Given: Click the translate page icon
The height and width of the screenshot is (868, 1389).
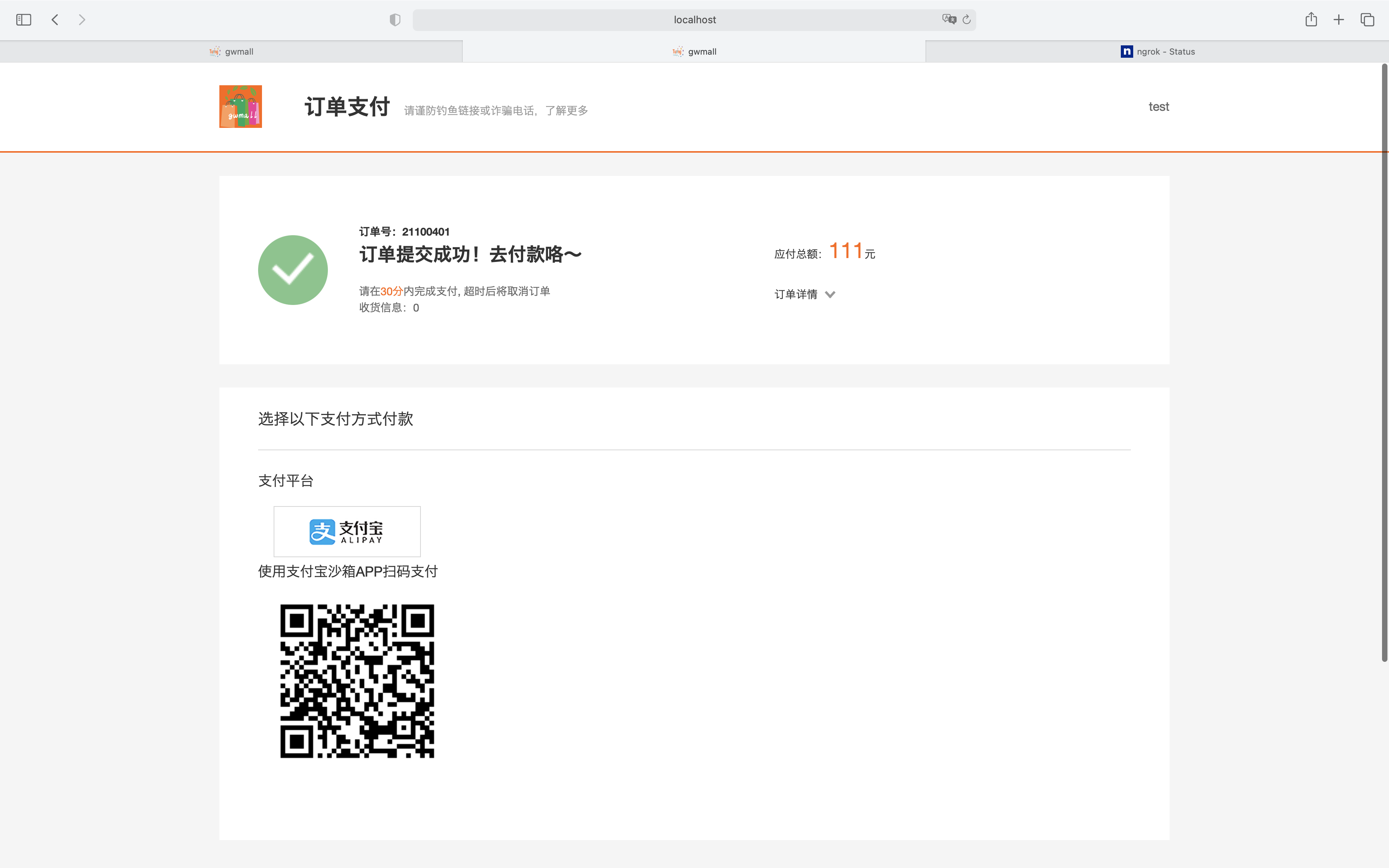Looking at the screenshot, I should [949, 19].
